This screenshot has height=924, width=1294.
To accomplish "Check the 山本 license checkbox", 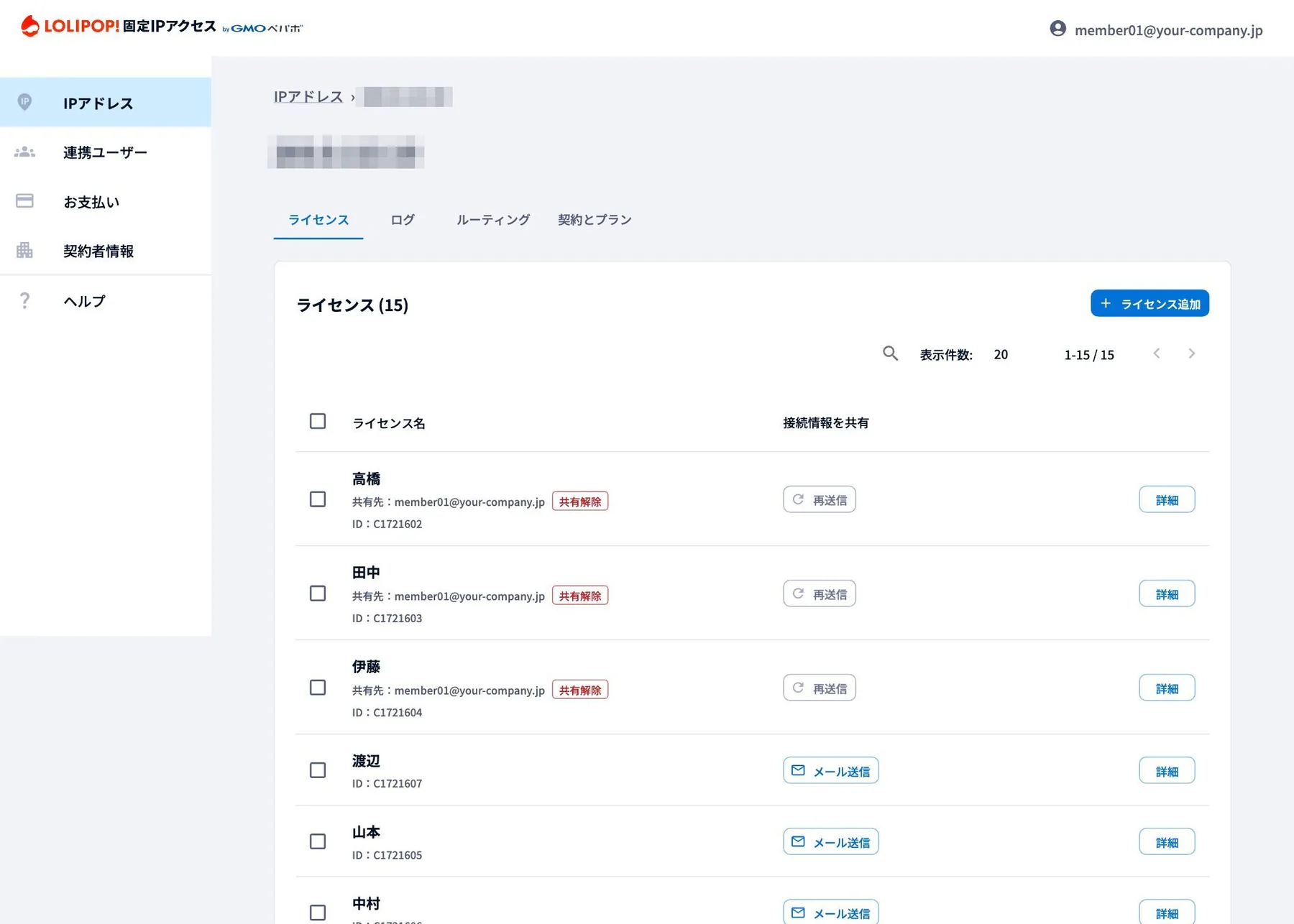I will click(x=318, y=841).
